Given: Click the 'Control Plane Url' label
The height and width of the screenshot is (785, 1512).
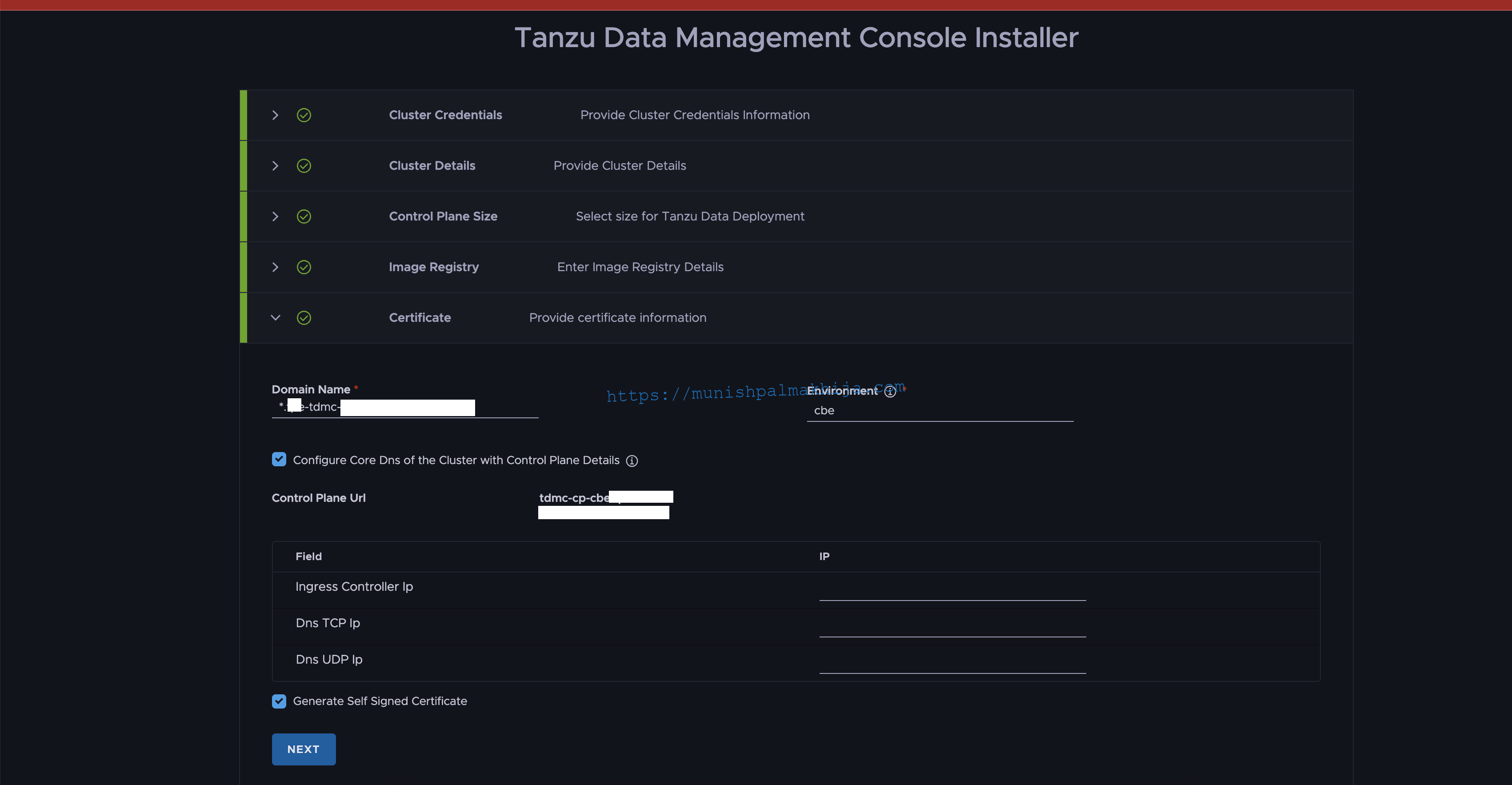Looking at the screenshot, I should click(x=319, y=498).
